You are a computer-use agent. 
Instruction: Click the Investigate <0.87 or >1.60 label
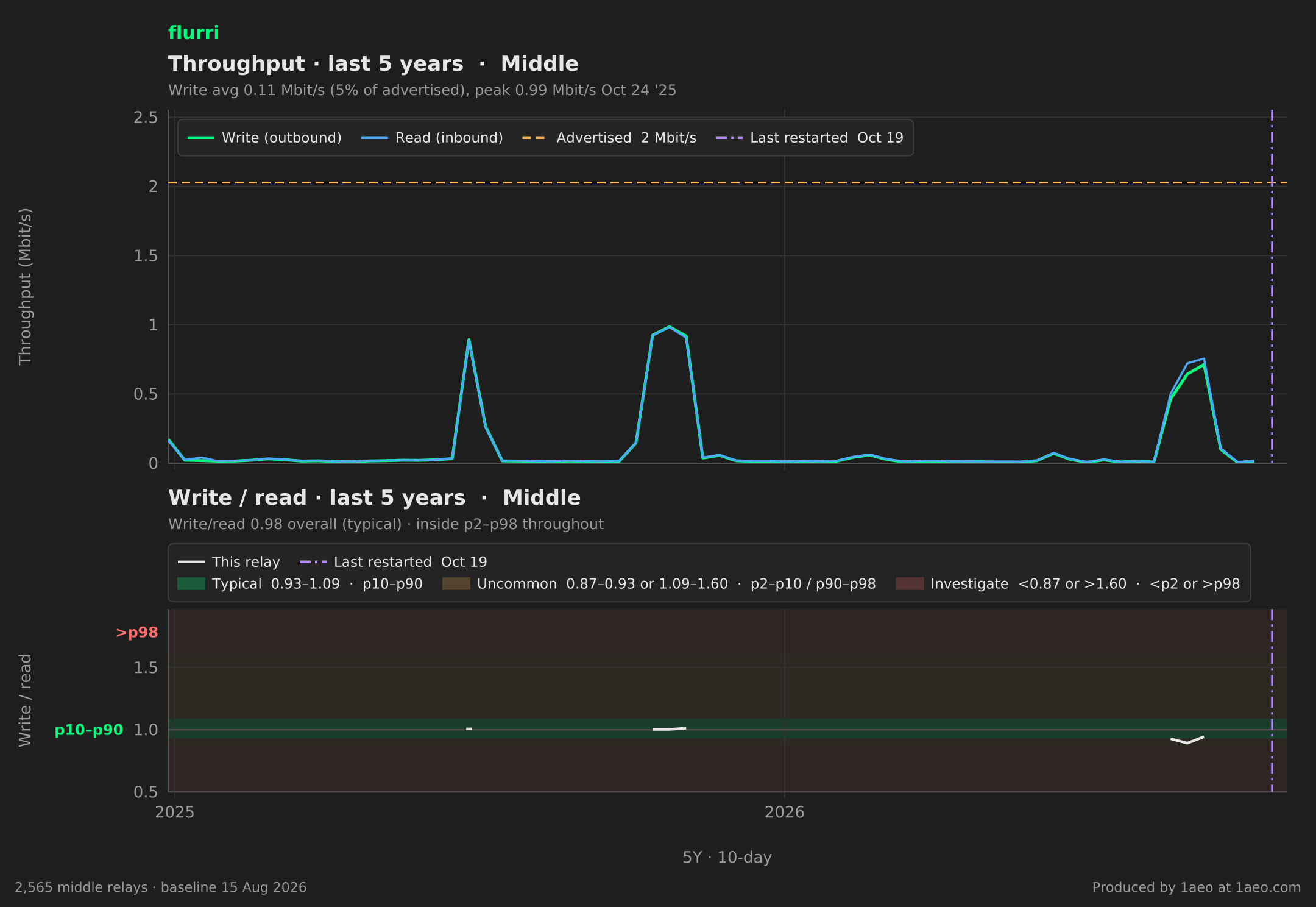(1085, 584)
